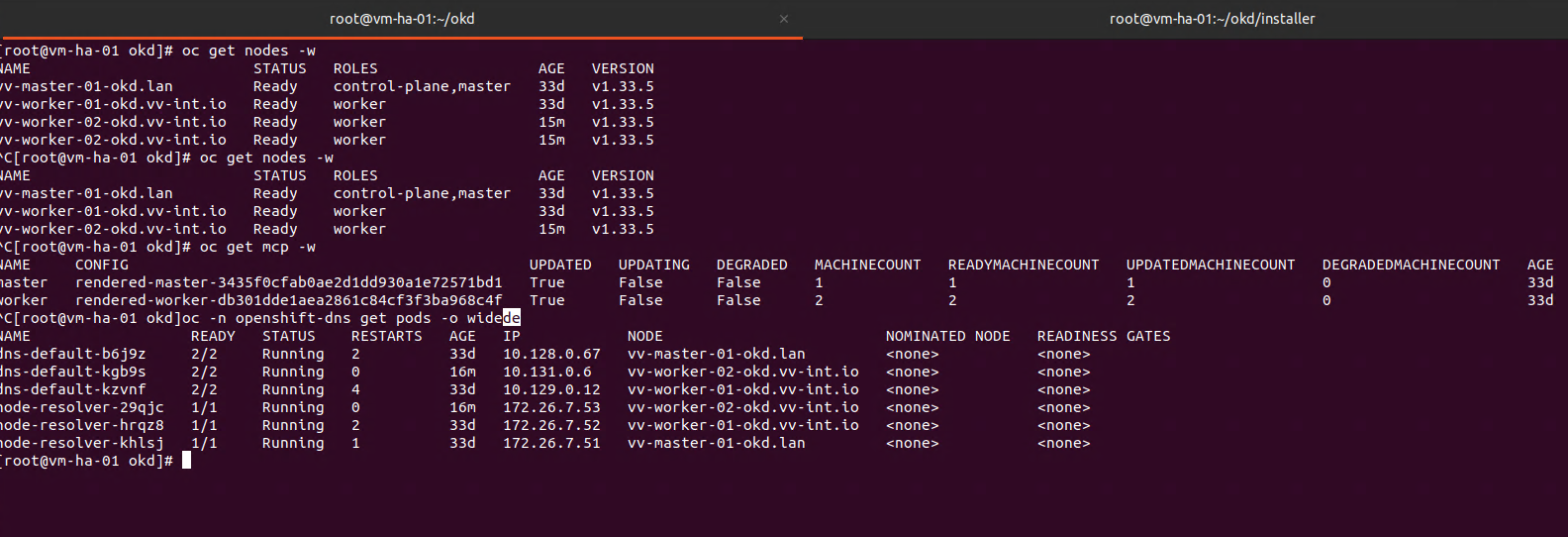Click the READINESS GATES column header

1103,336
